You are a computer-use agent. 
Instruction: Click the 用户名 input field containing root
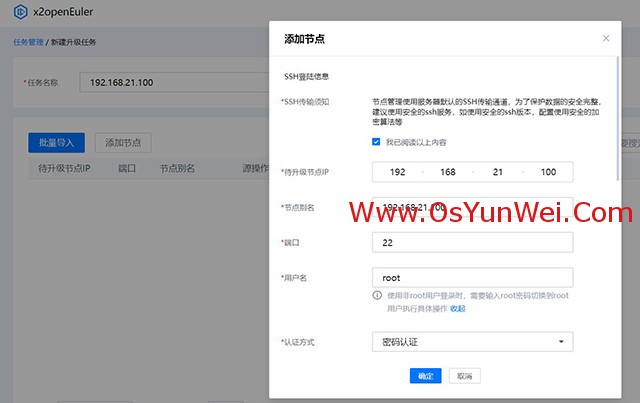pyautogui.click(x=472, y=278)
